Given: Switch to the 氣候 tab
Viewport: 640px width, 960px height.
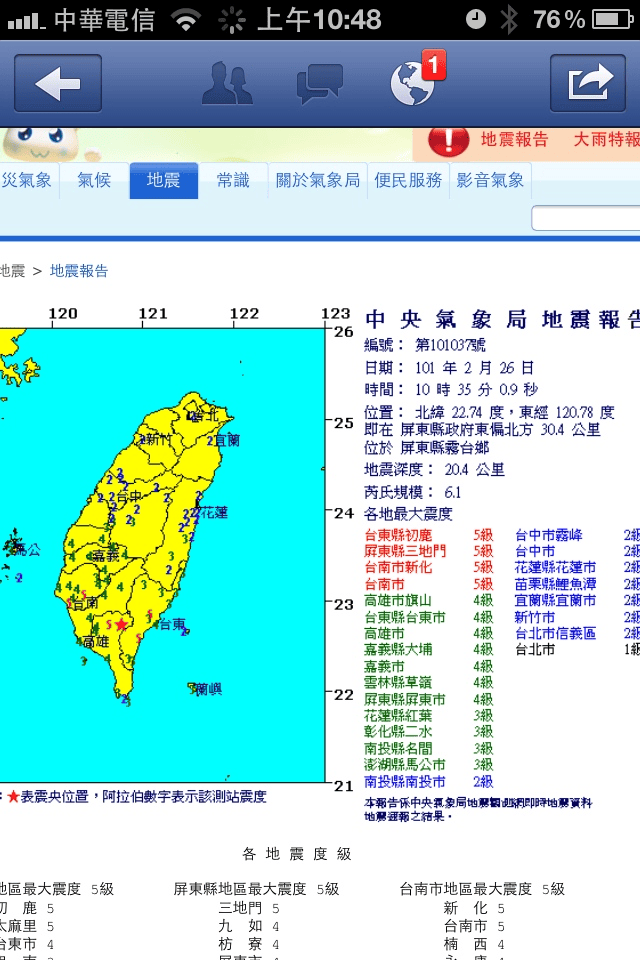Looking at the screenshot, I should 95,181.
